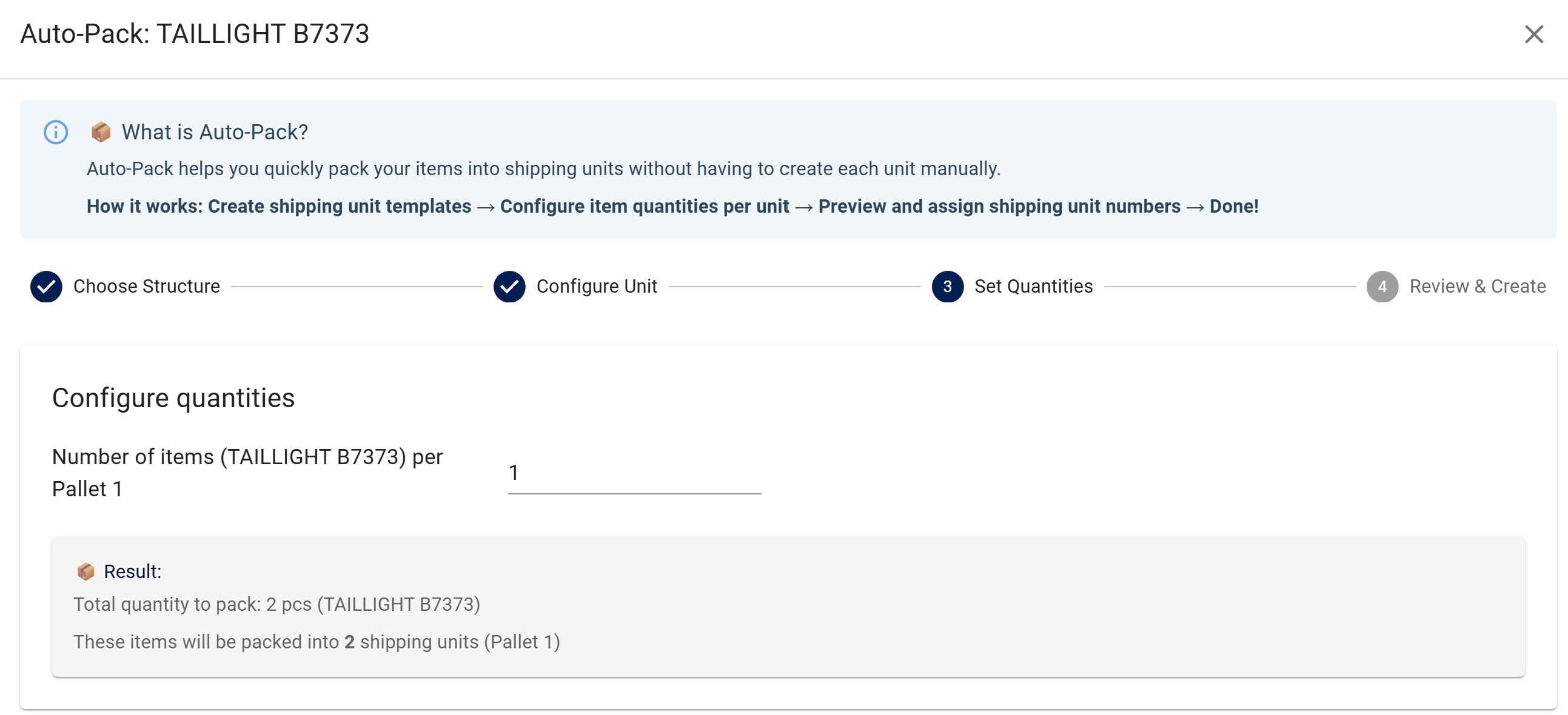This screenshot has height=715, width=1568.
Task: Click the step 3 circle icon
Action: click(947, 286)
